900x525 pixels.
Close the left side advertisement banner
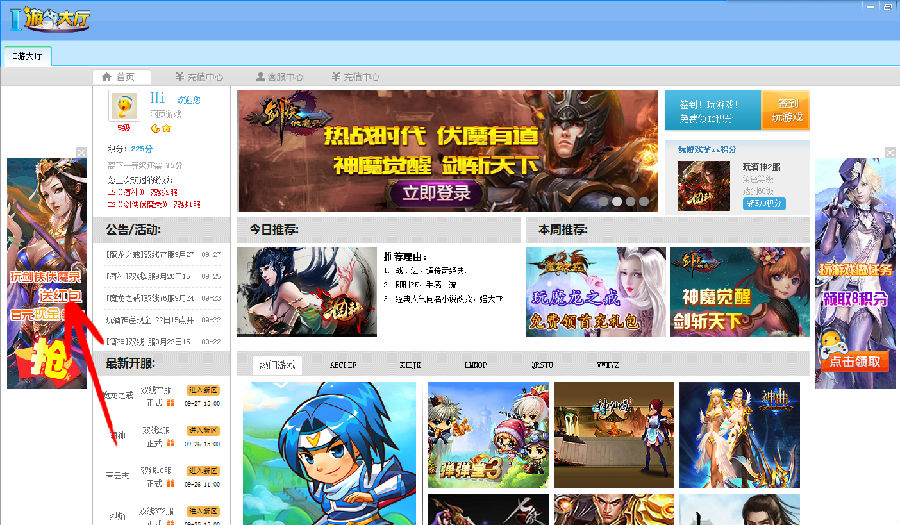(82, 153)
